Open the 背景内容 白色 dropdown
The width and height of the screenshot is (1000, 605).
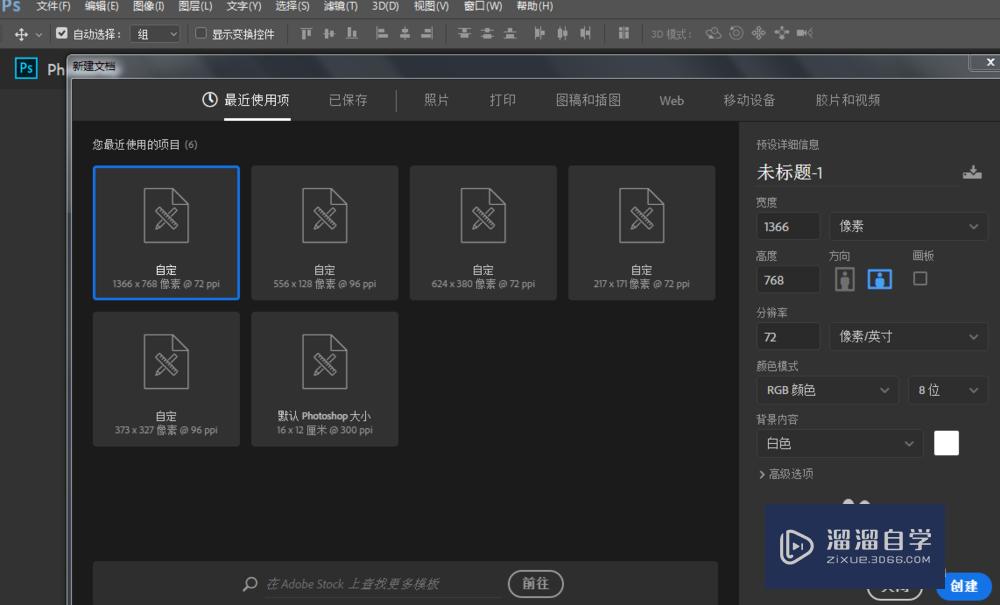pyautogui.click(x=839, y=444)
